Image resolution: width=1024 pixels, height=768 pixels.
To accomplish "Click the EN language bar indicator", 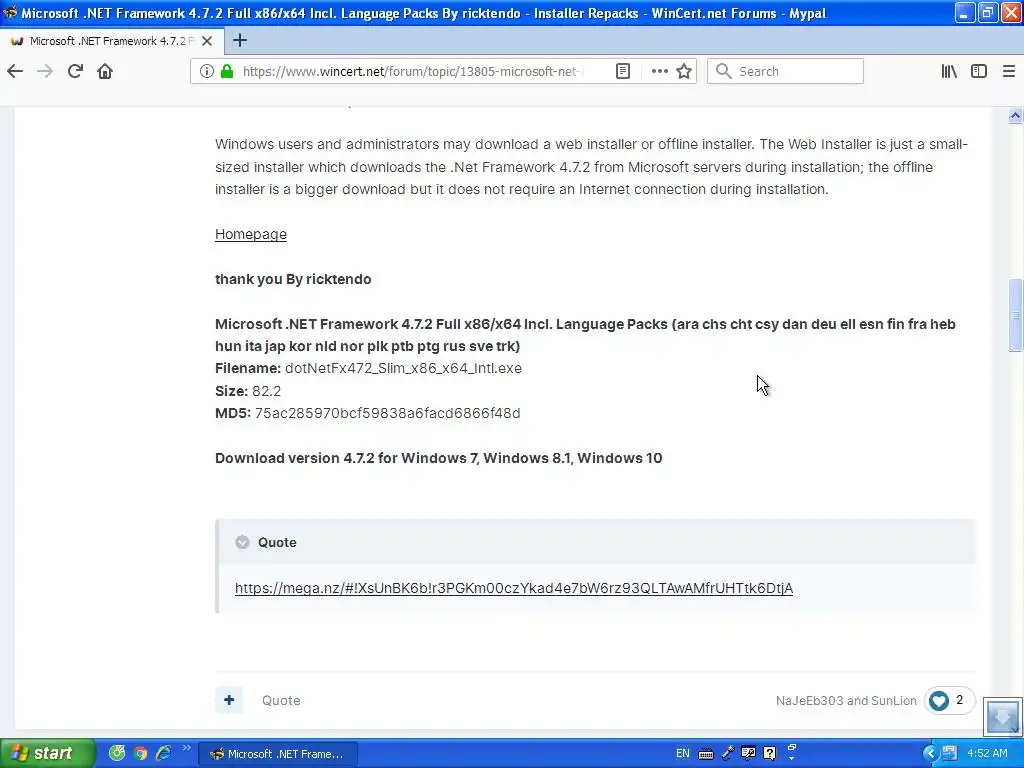I will point(682,753).
